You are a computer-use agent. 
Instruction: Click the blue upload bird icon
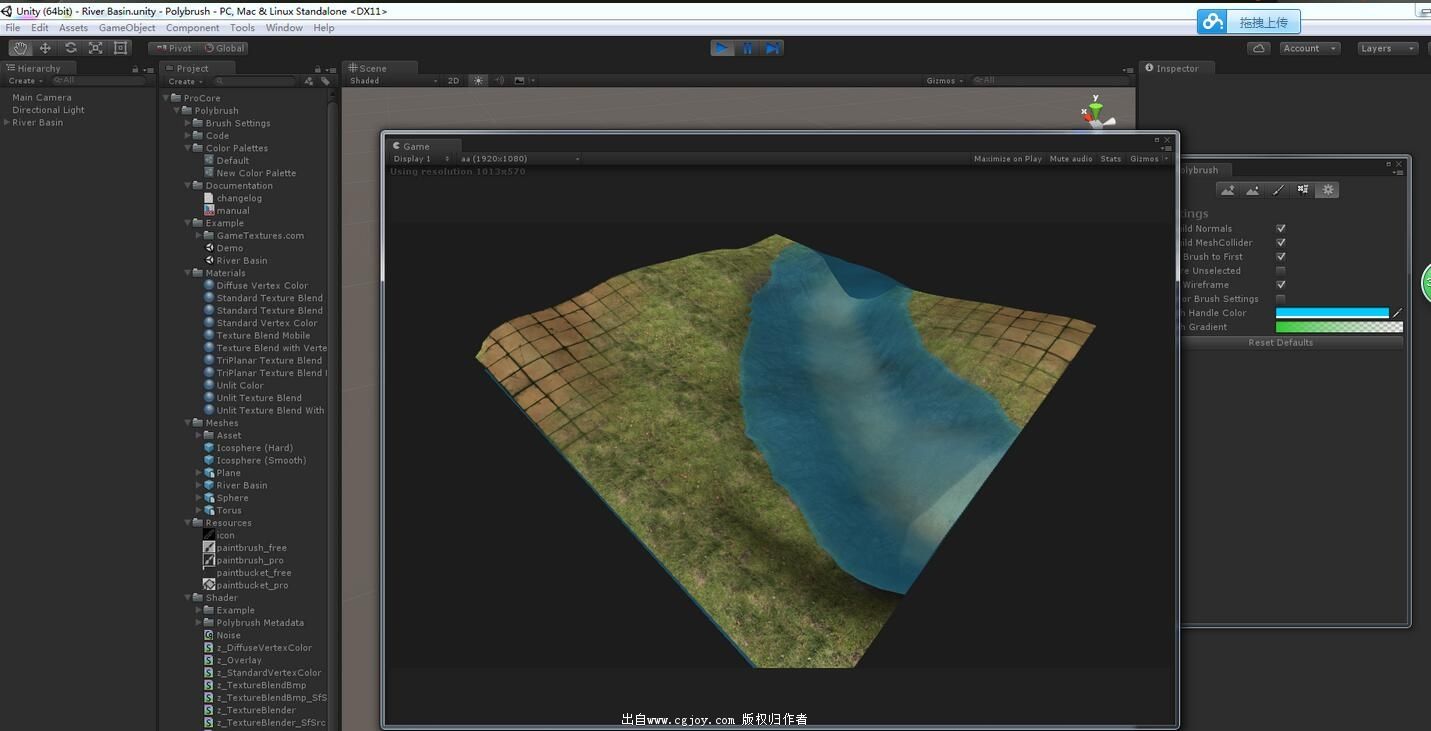pos(1213,21)
